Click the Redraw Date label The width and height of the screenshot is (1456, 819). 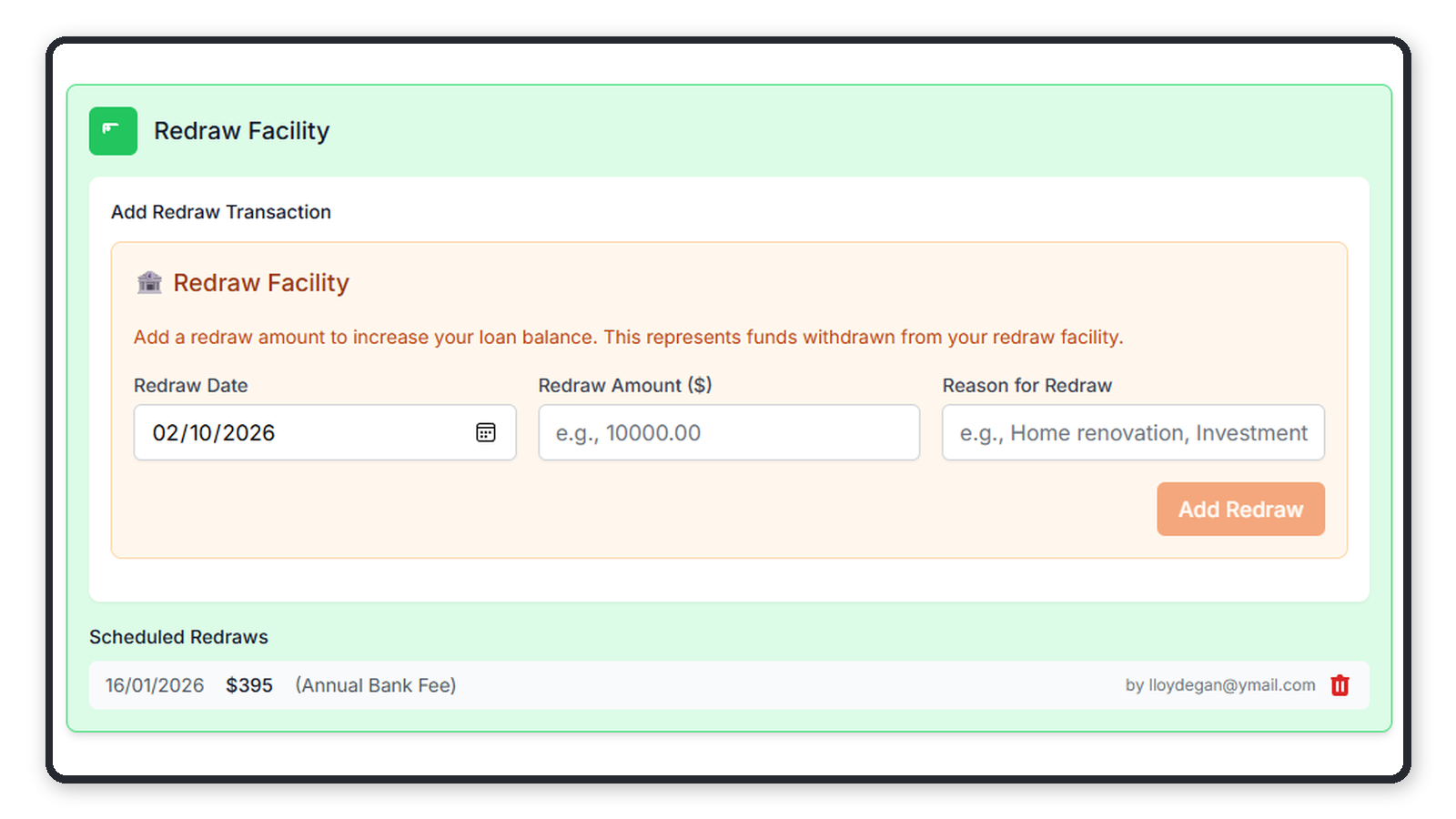(191, 385)
